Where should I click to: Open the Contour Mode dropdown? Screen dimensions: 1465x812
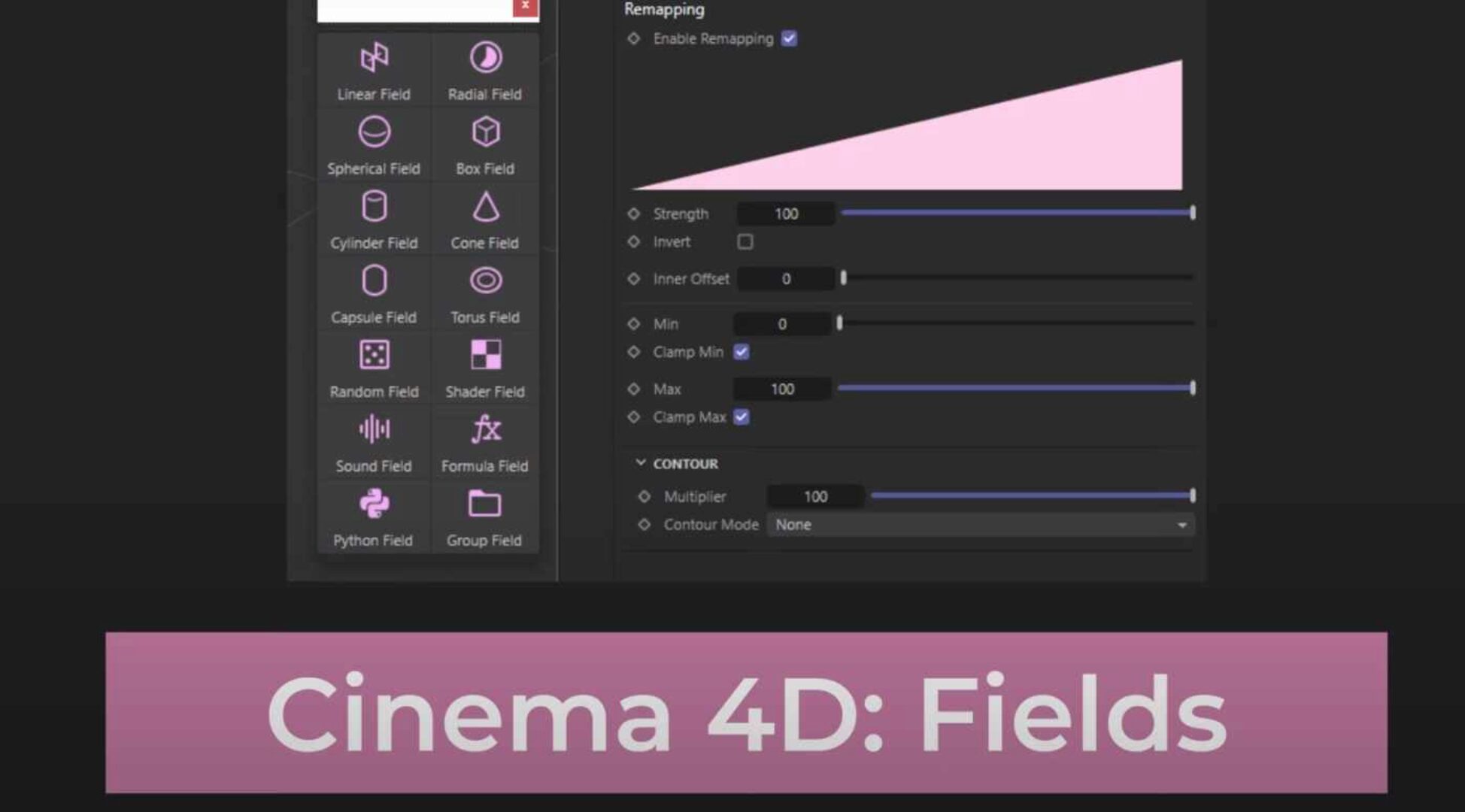pyautogui.click(x=978, y=524)
